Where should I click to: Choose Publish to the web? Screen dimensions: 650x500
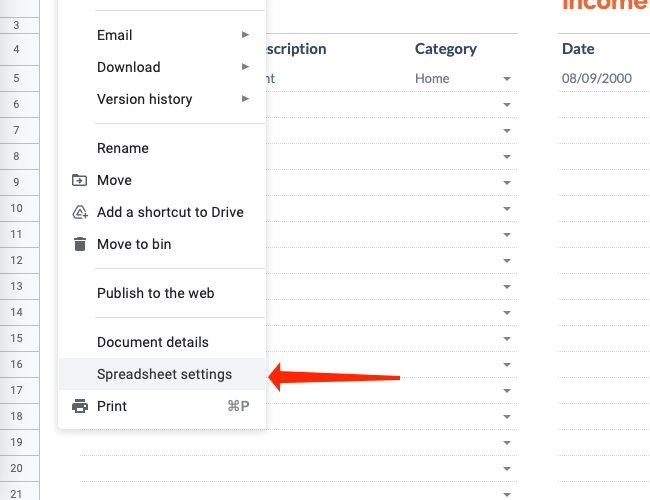coord(155,293)
